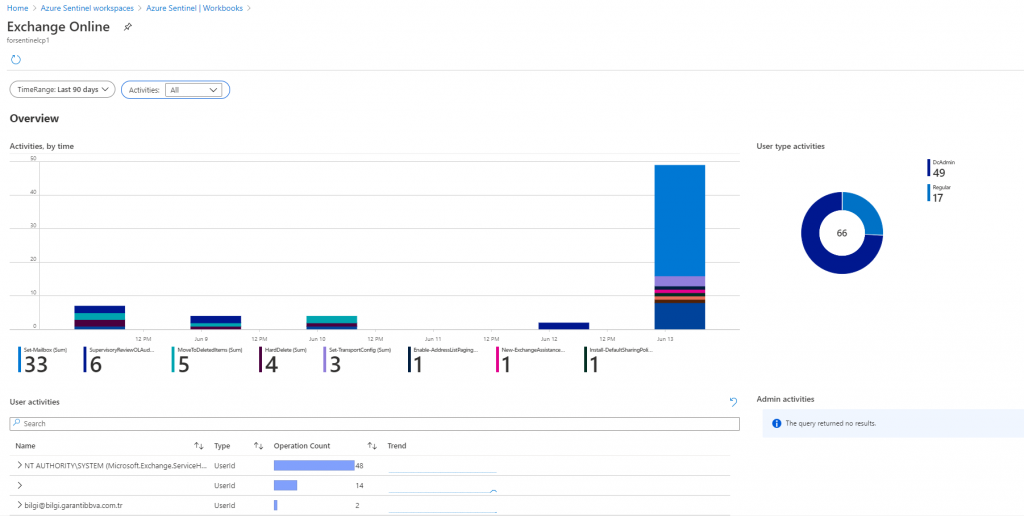The height and width of the screenshot is (516, 1024).
Task: Sort by Name column arrows
Action: (x=199, y=445)
